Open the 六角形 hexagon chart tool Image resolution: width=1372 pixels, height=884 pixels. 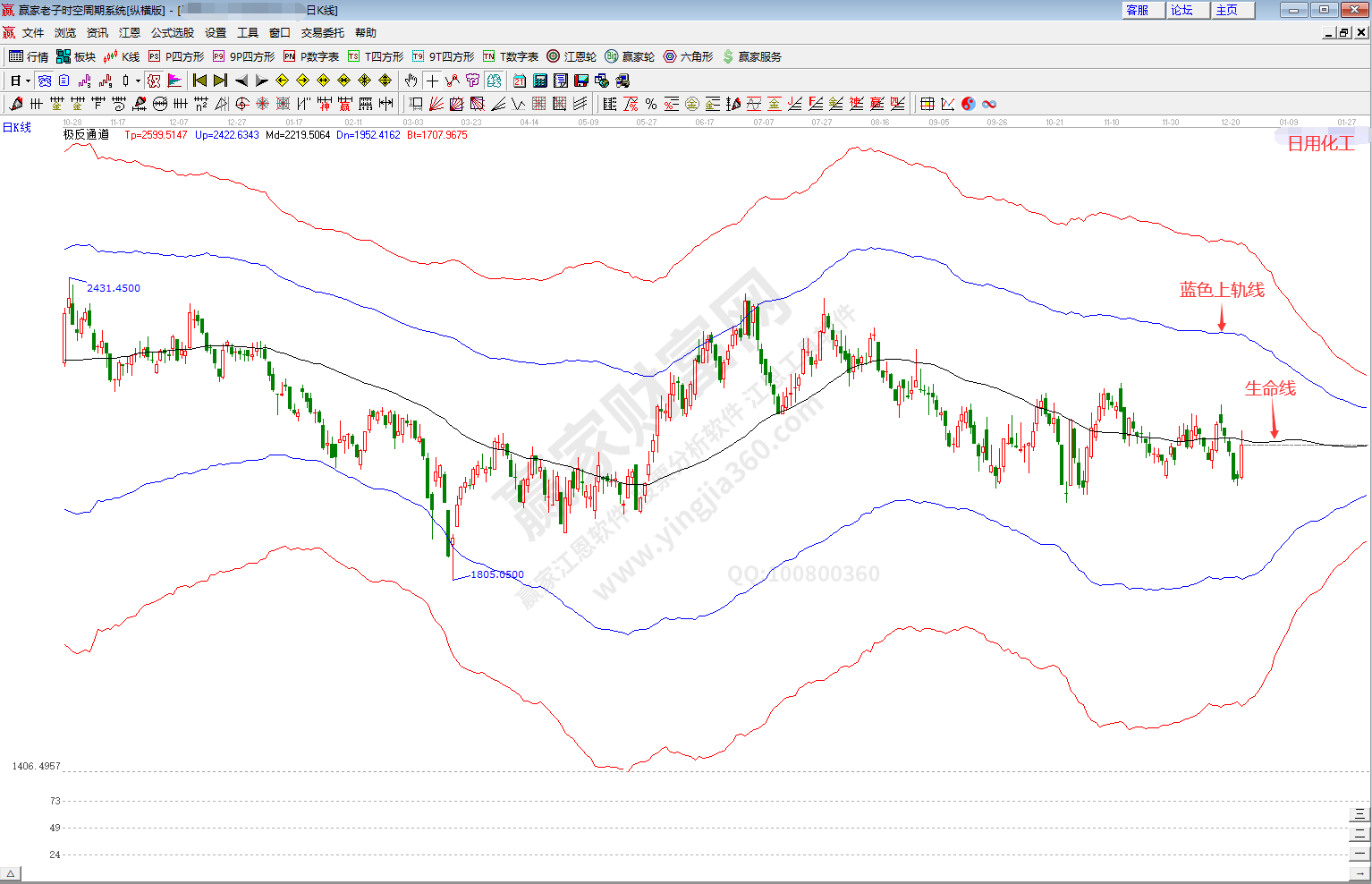point(688,56)
